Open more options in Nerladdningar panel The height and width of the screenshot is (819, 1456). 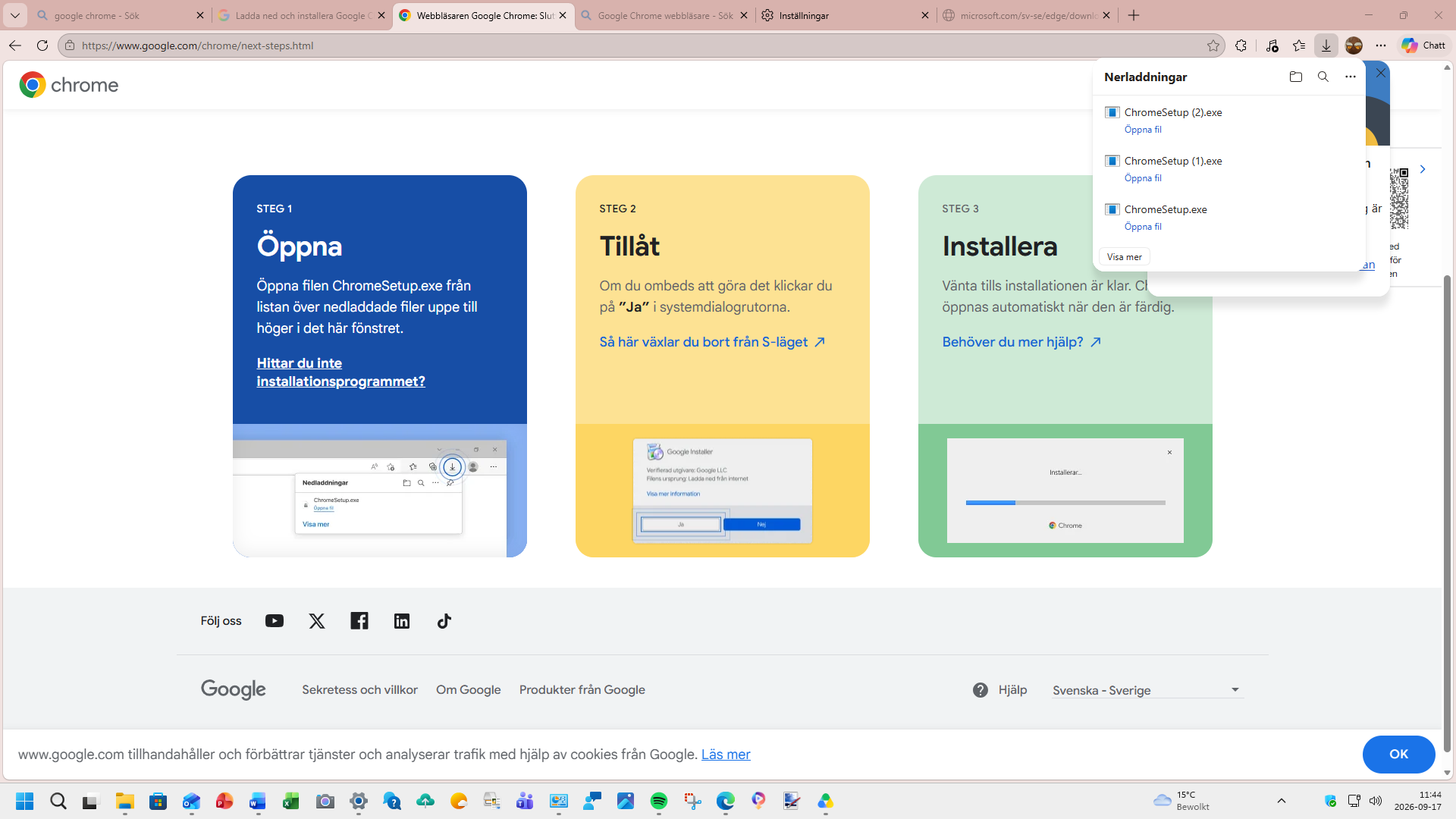1351,77
